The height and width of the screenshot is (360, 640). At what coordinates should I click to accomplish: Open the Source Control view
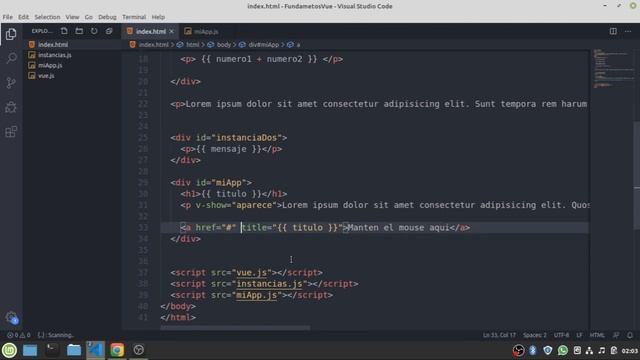[11, 83]
